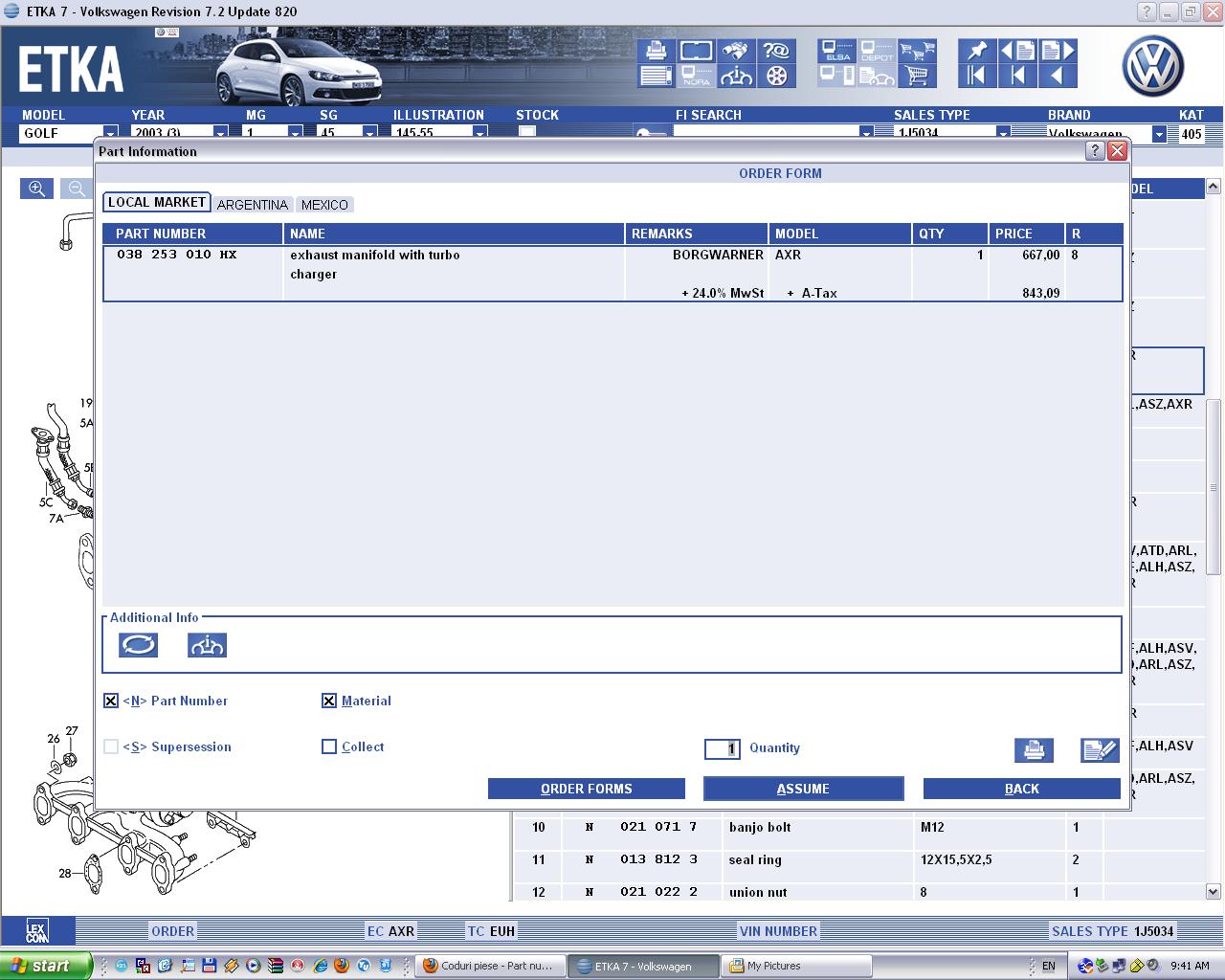Switch to the ARGENTINA tab
Image resolution: width=1225 pixels, height=980 pixels.
252,205
